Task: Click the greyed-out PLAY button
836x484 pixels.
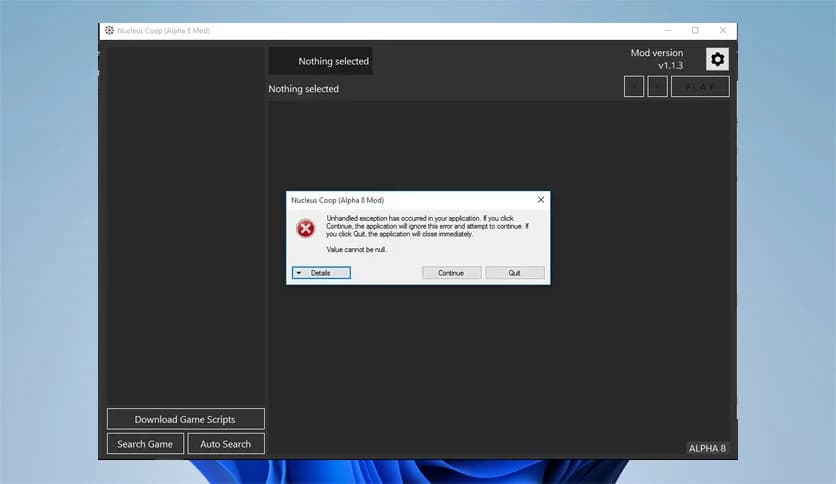Action: pos(700,86)
